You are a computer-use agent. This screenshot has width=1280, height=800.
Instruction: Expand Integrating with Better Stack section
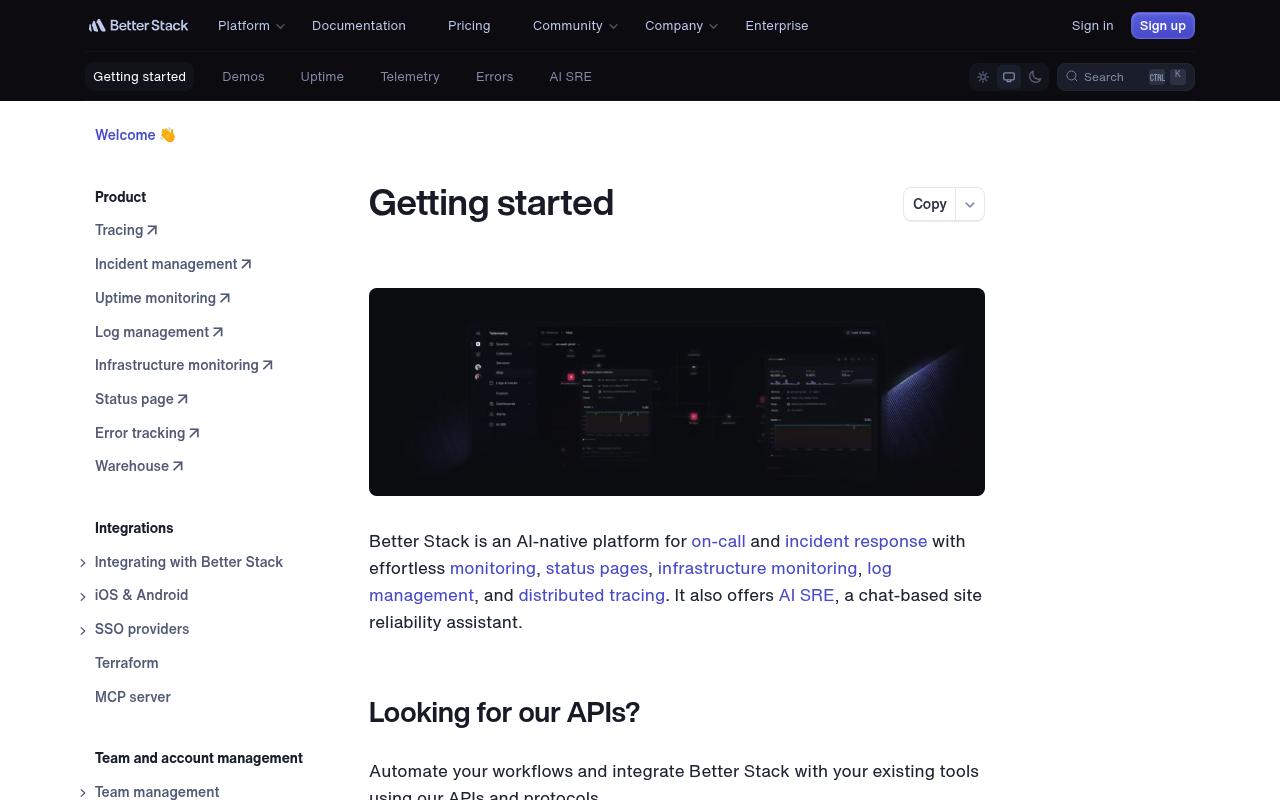(83, 563)
